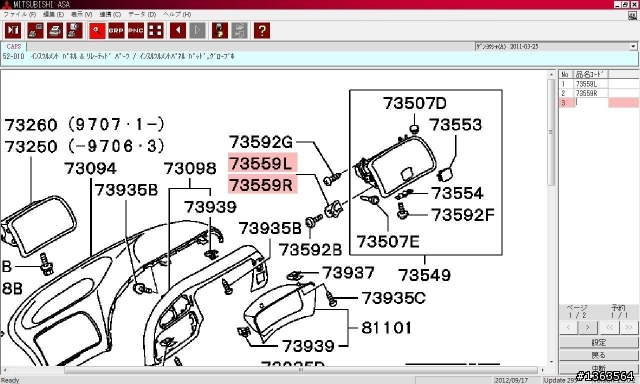Screen dimensions: 640x384
Task: Click the print with document preview icon
Action: 74,31
